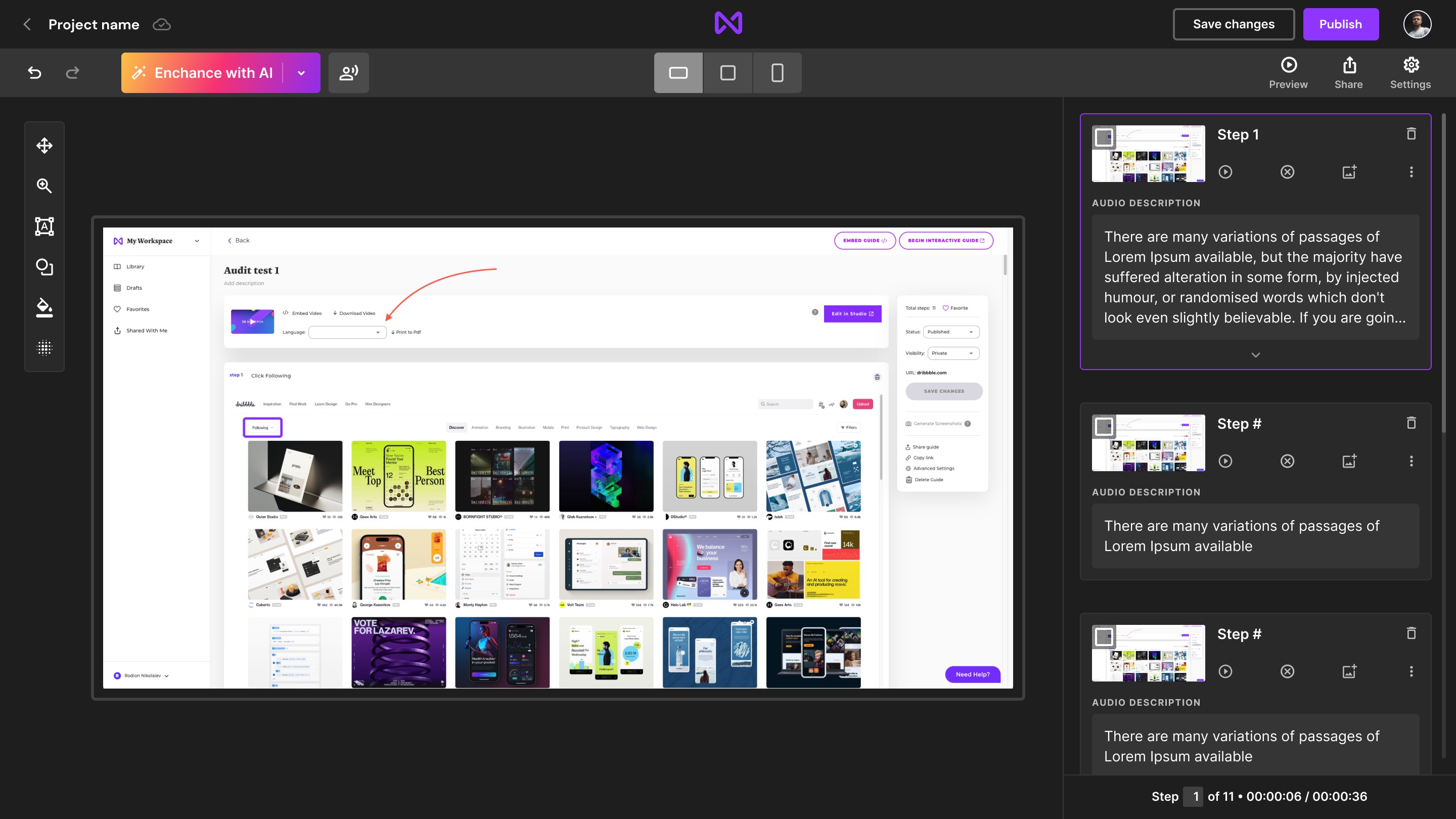1456x819 pixels.
Task: Click the Save changes button
Action: [1234, 24]
